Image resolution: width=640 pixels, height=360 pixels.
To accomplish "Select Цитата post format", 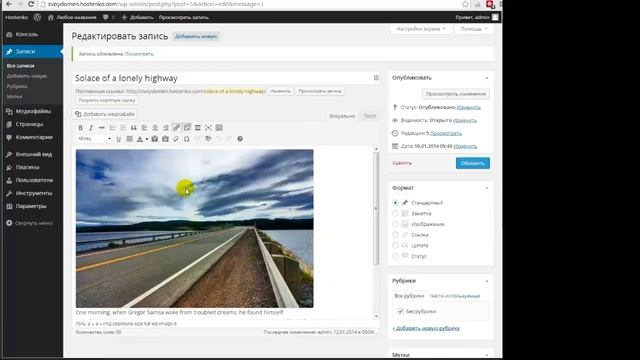I will click(395, 245).
